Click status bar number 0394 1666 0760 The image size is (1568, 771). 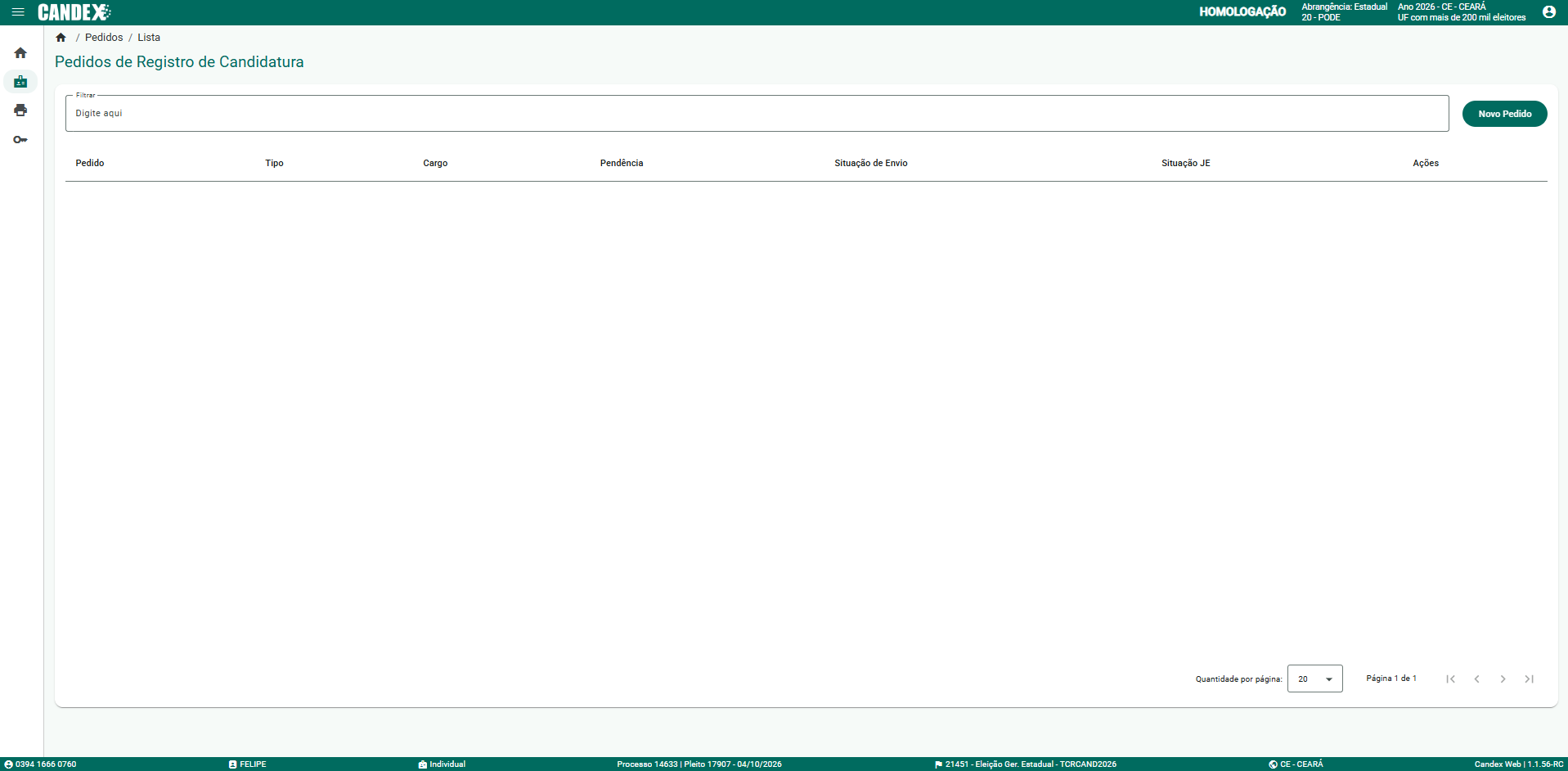(x=40, y=764)
